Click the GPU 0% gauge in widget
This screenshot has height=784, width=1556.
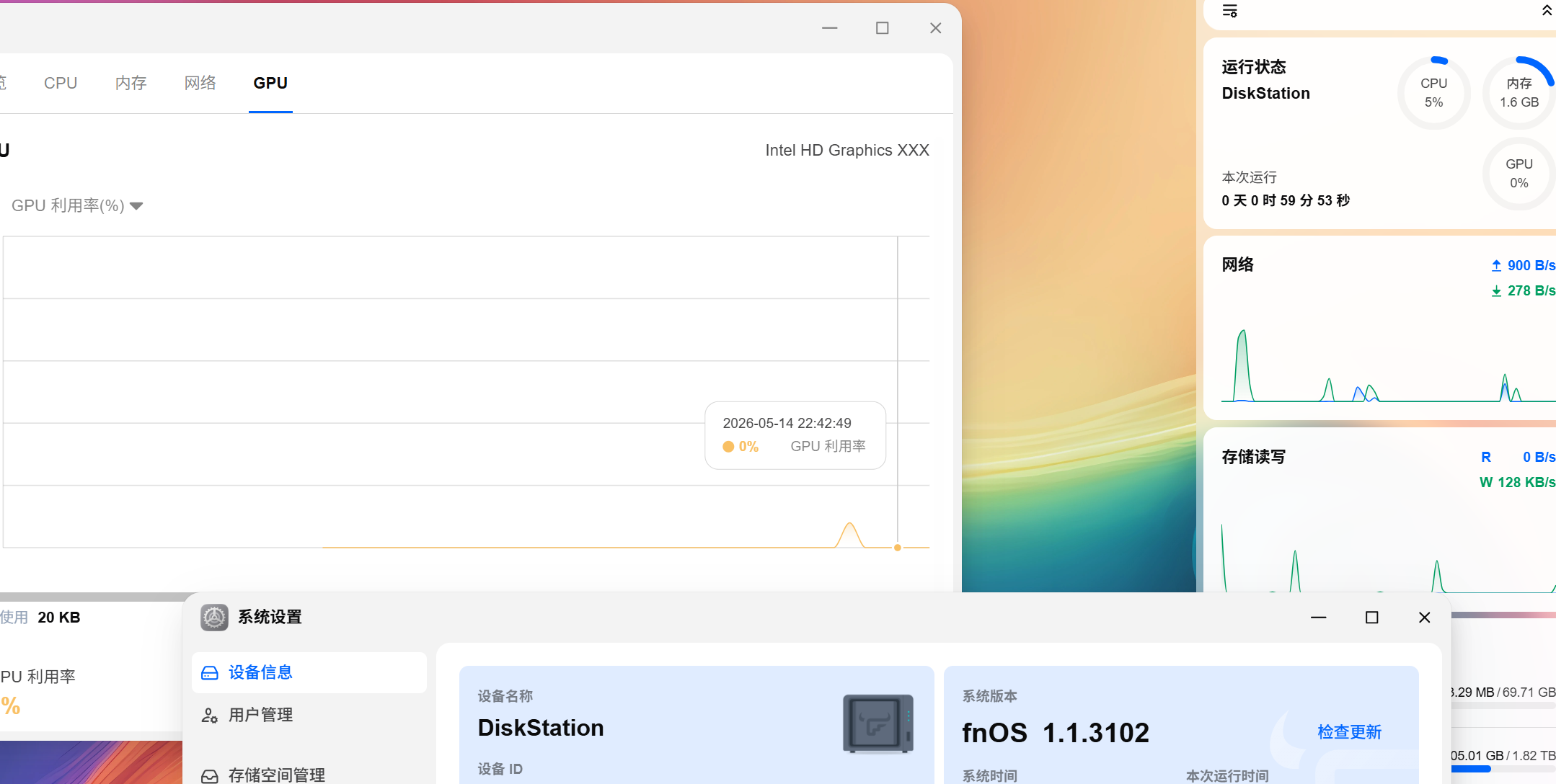pyautogui.click(x=1519, y=174)
